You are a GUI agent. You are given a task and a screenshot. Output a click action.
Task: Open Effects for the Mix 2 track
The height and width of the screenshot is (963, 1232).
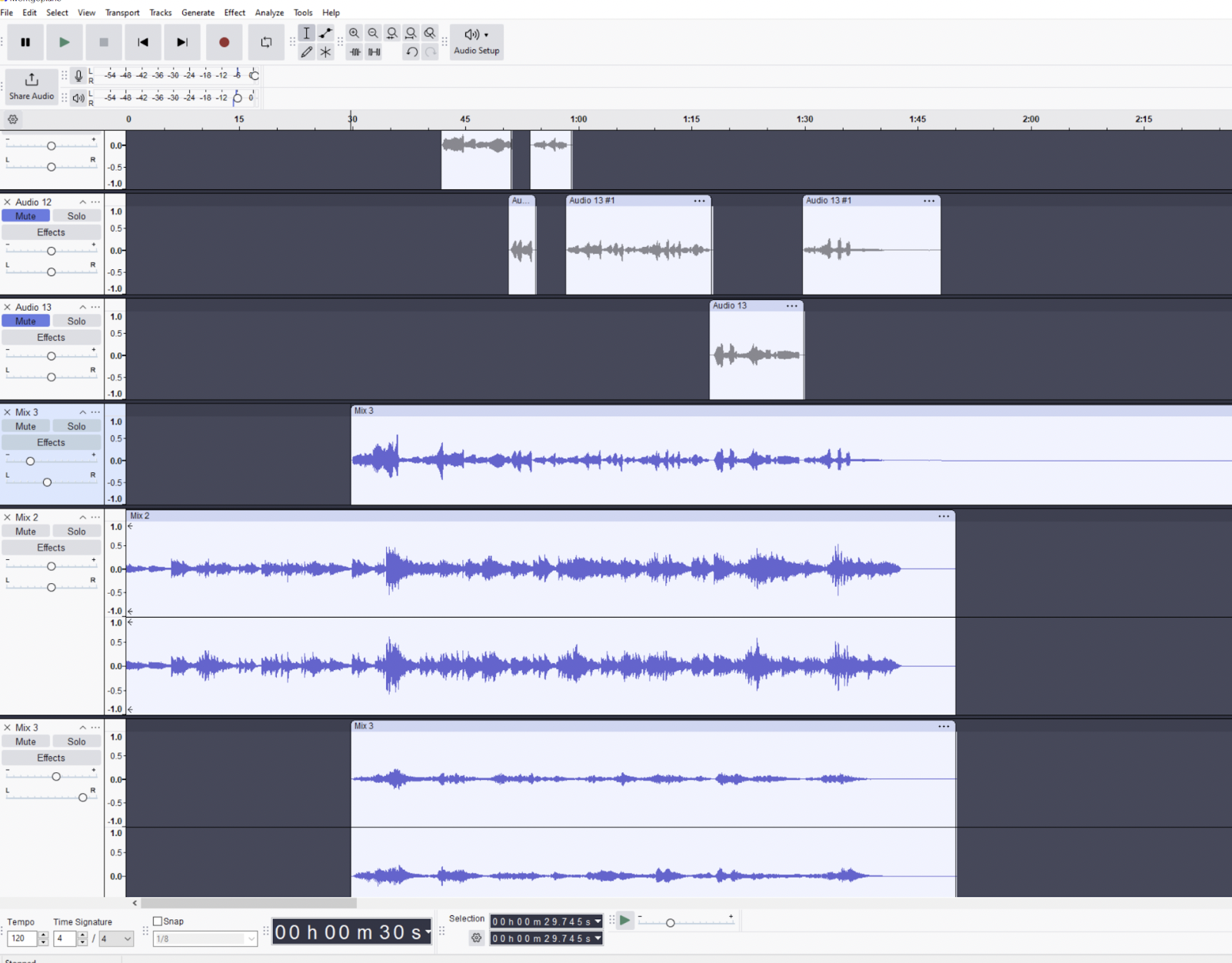pyautogui.click(x=52, y=548)
